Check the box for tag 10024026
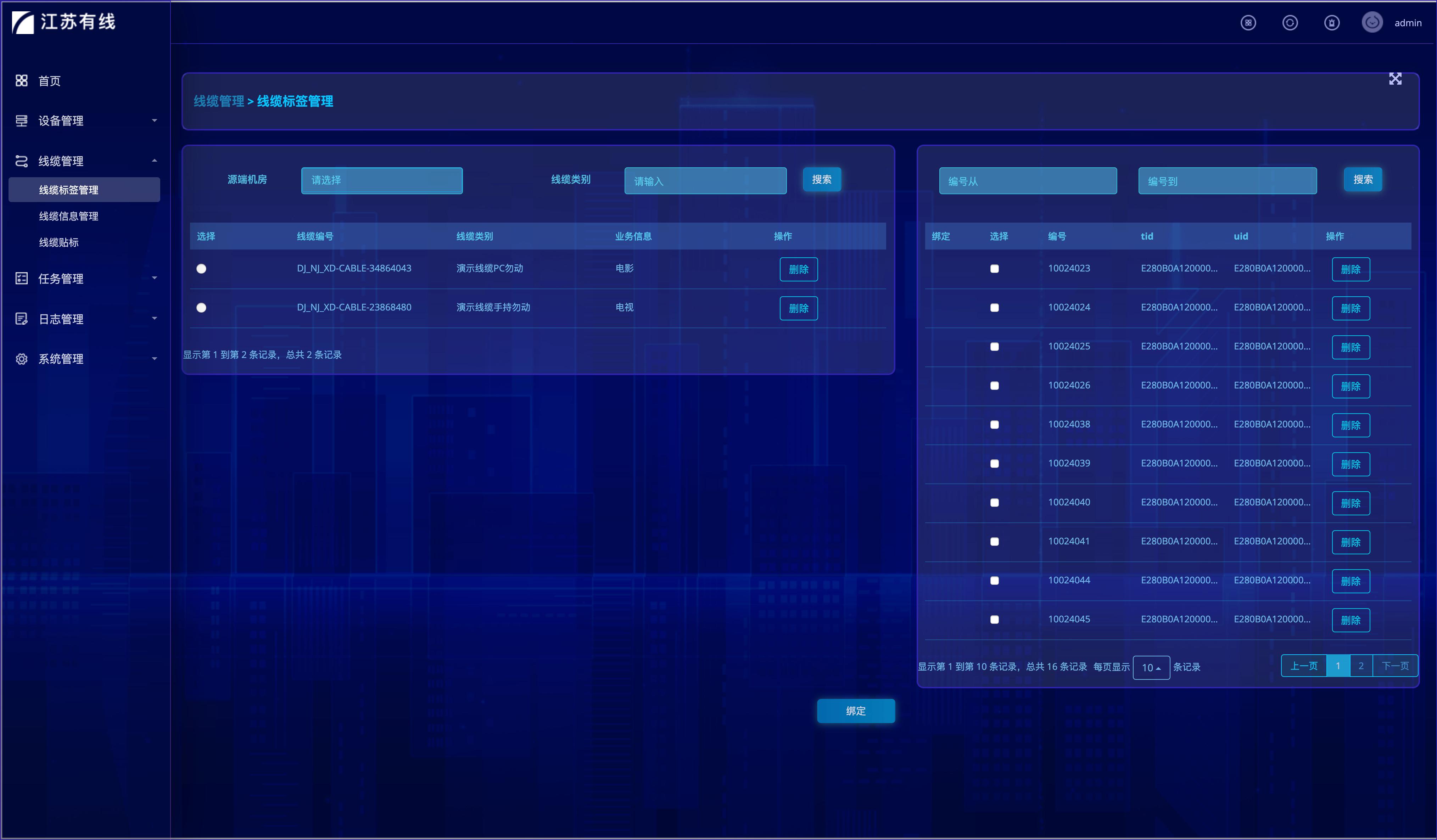 point(995,386)
